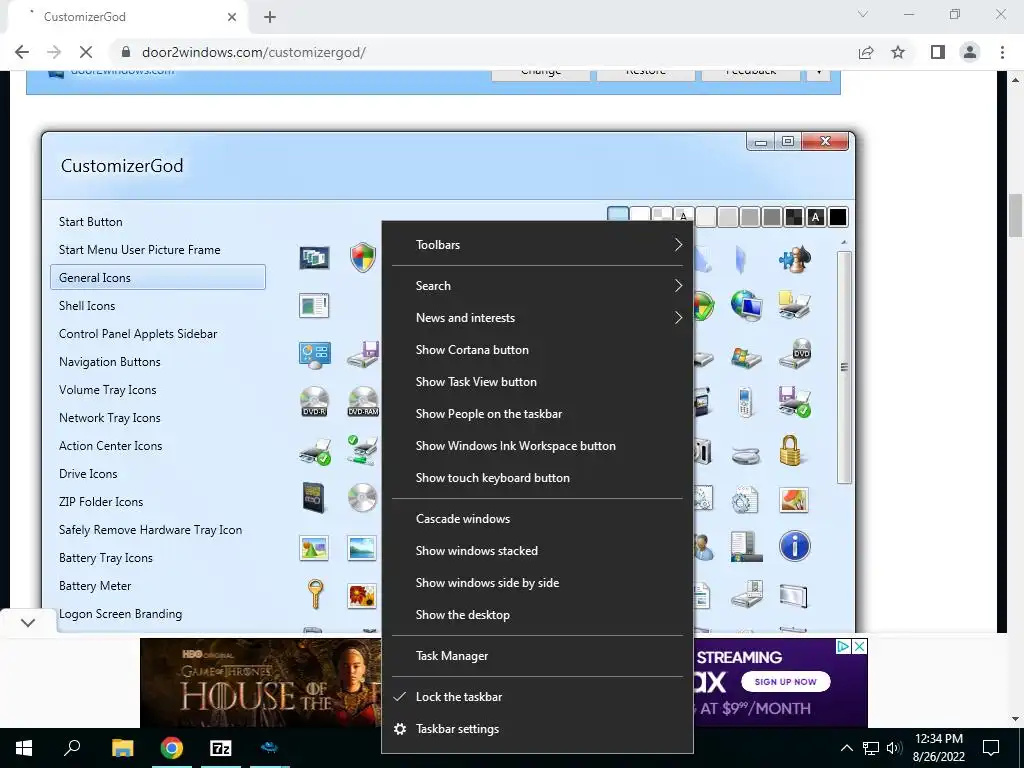Image resolution: width=1024 pixels, height=768 pixels.
Task: Choose the golden padlock icon
Action: pos(791,450)
